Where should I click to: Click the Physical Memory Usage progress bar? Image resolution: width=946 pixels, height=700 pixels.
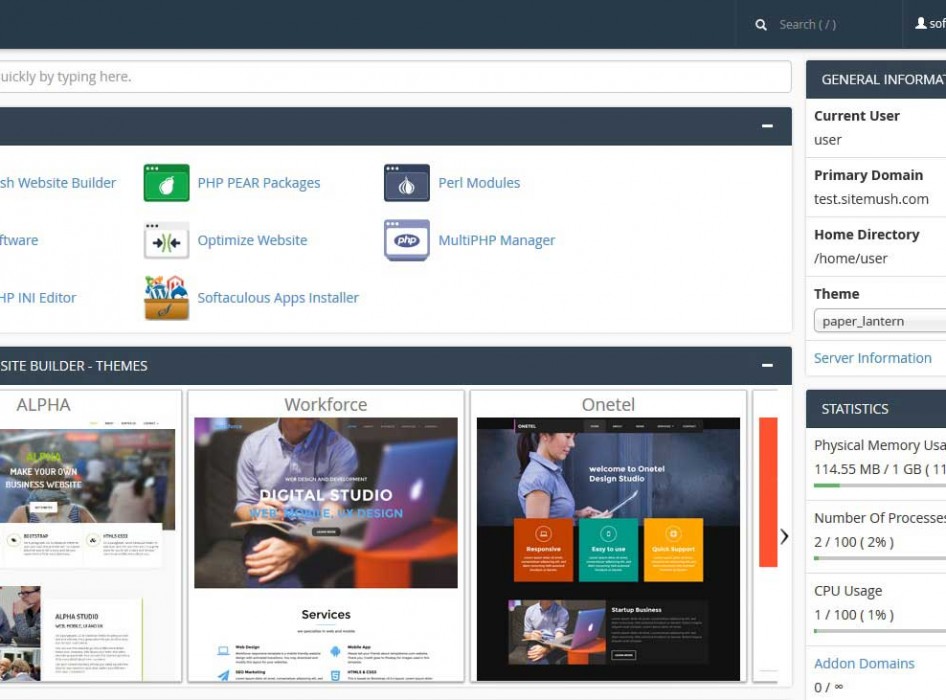[880, 485]
